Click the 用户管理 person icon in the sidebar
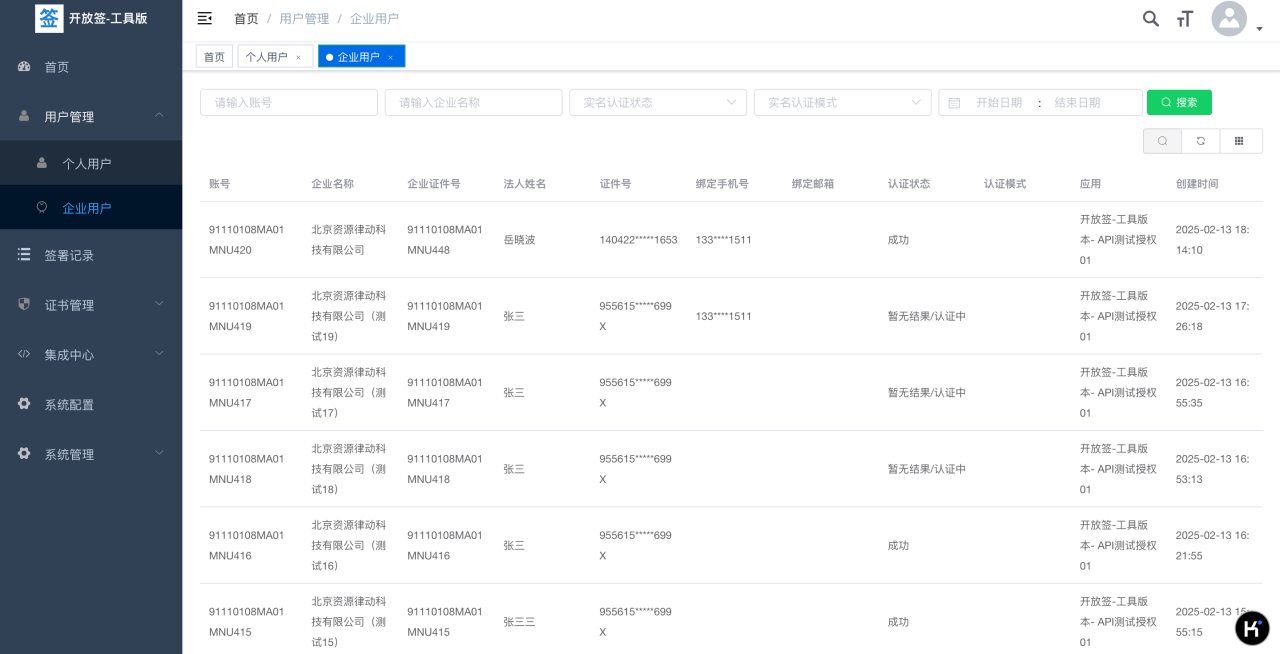Image resolution: width=1280 pixels, height=654 pixels. 24,116
